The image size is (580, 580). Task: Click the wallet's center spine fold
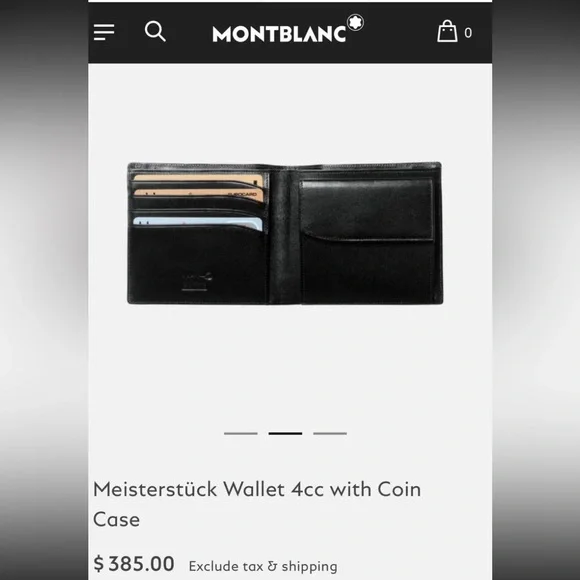[284, 235]
